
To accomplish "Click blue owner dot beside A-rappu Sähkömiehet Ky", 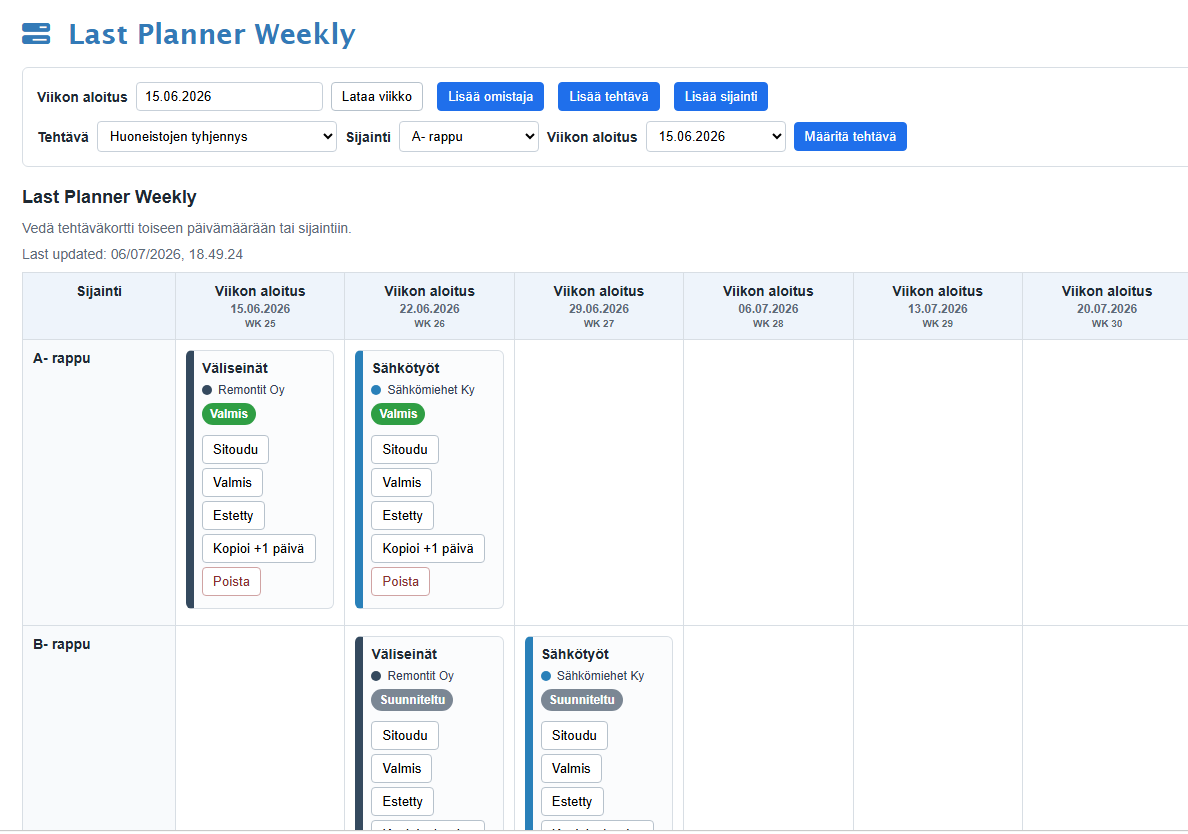I will (x=376, y=390).
